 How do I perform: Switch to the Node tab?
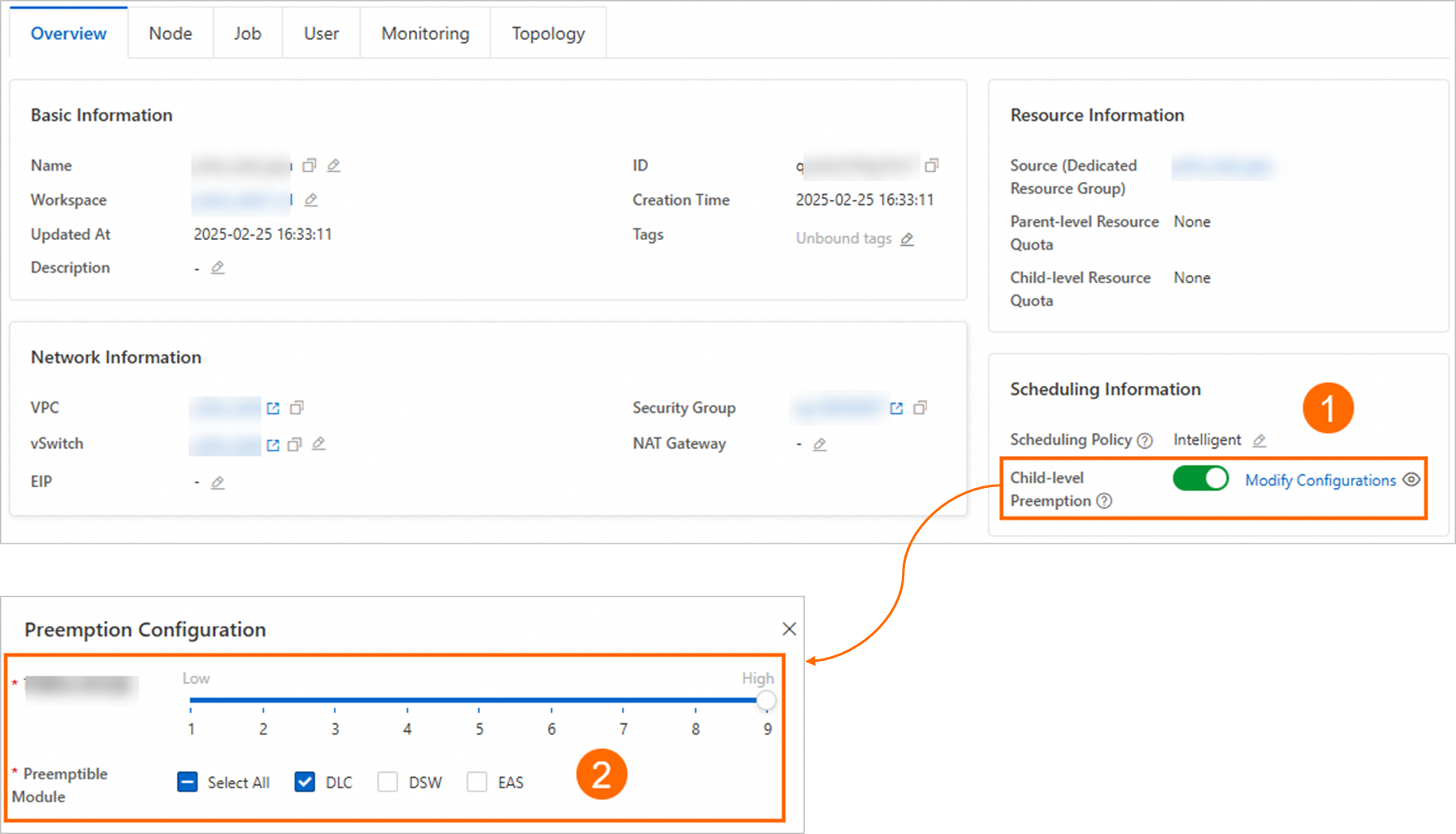(x=171, y=33)
